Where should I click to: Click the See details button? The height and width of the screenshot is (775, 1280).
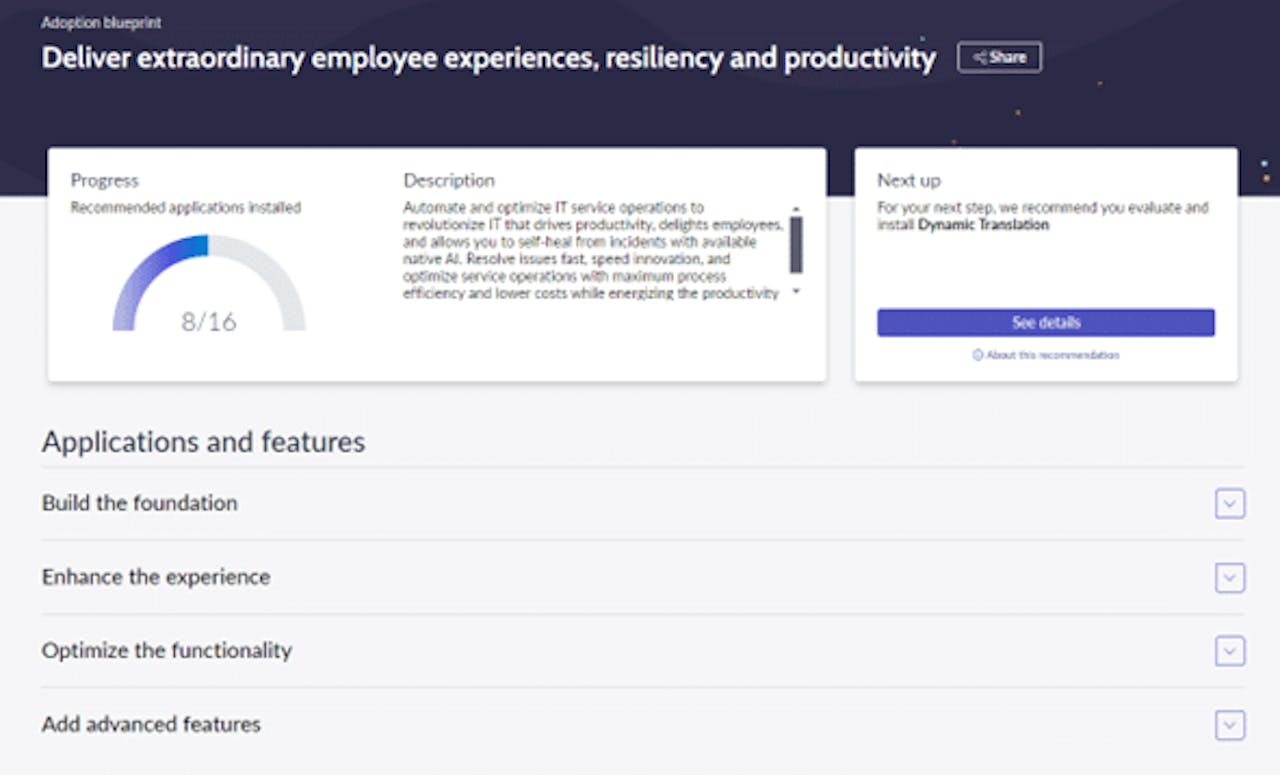(1046, 322)
